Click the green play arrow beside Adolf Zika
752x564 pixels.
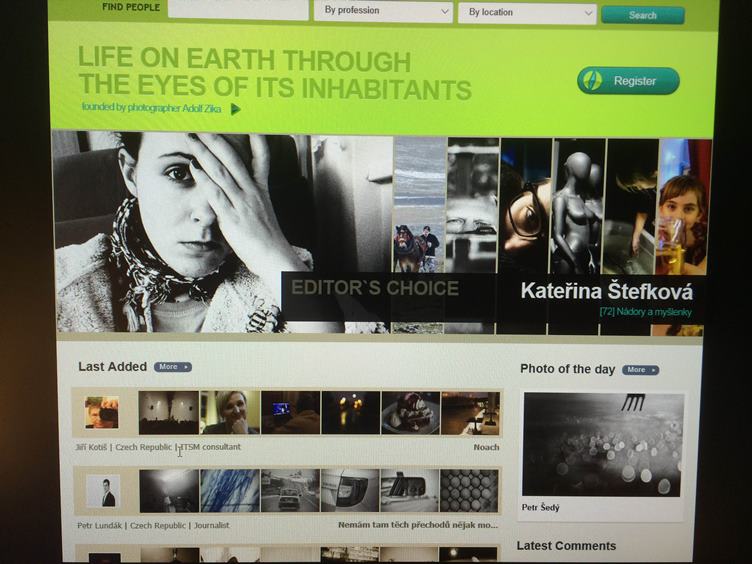point(236,109)
